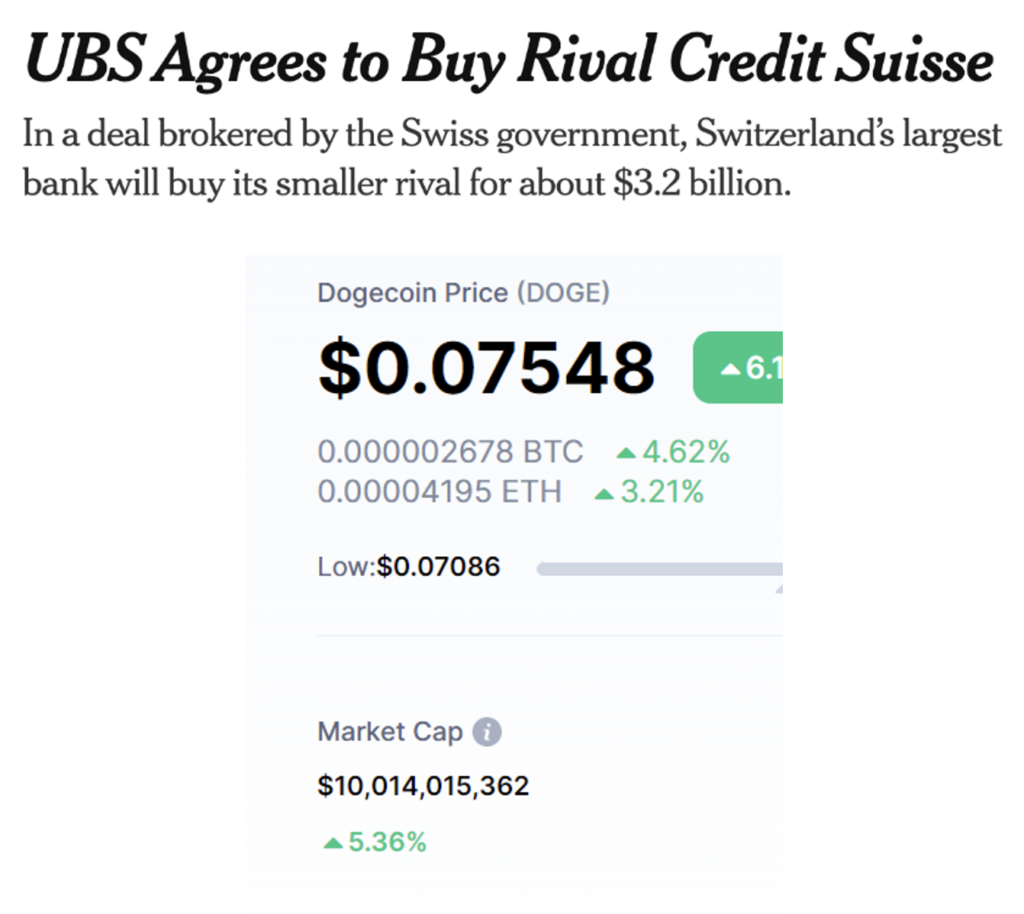Click the Market Cap info icon
The image size is (1024, 914).
tap(487, 731)
